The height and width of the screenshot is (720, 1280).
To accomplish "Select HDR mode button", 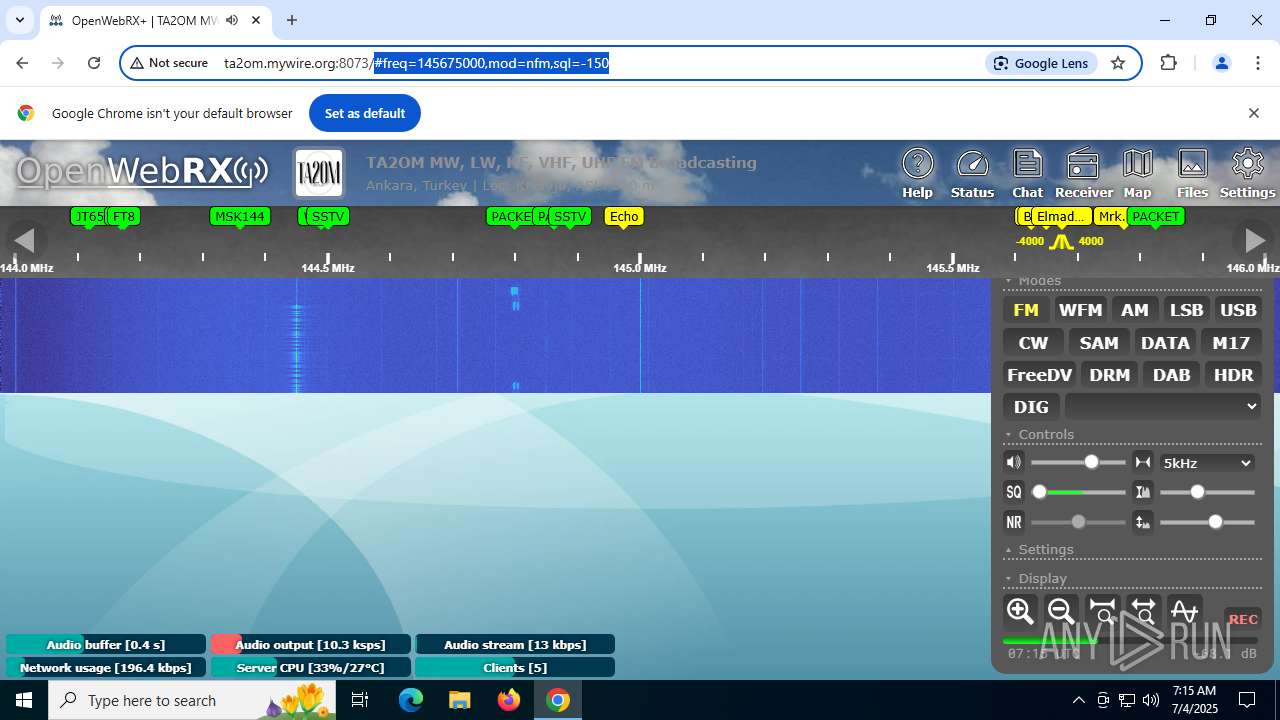I will click(x=1233, y=375).
